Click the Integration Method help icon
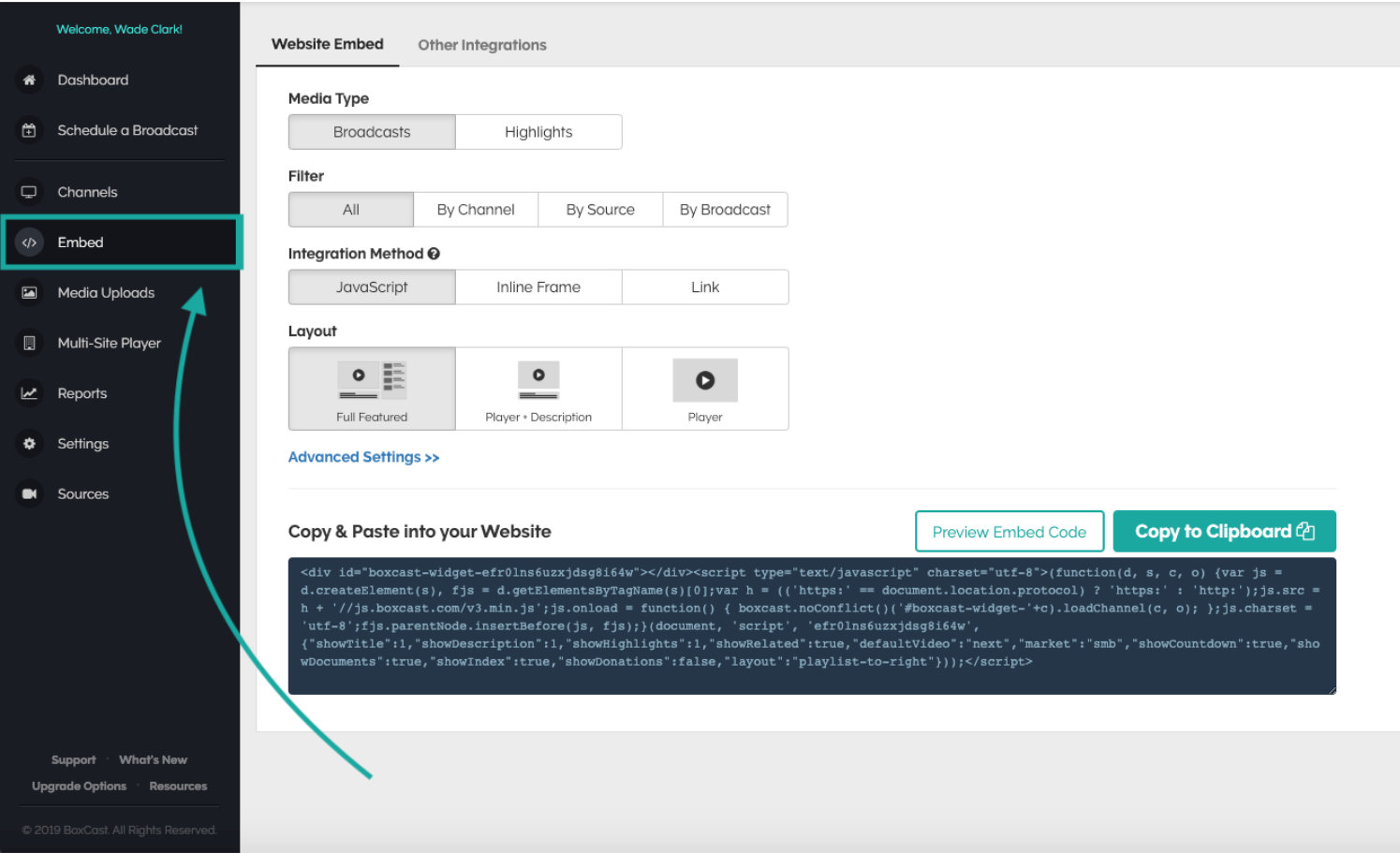The image size is (1400, 853). [x=434, y=253]
